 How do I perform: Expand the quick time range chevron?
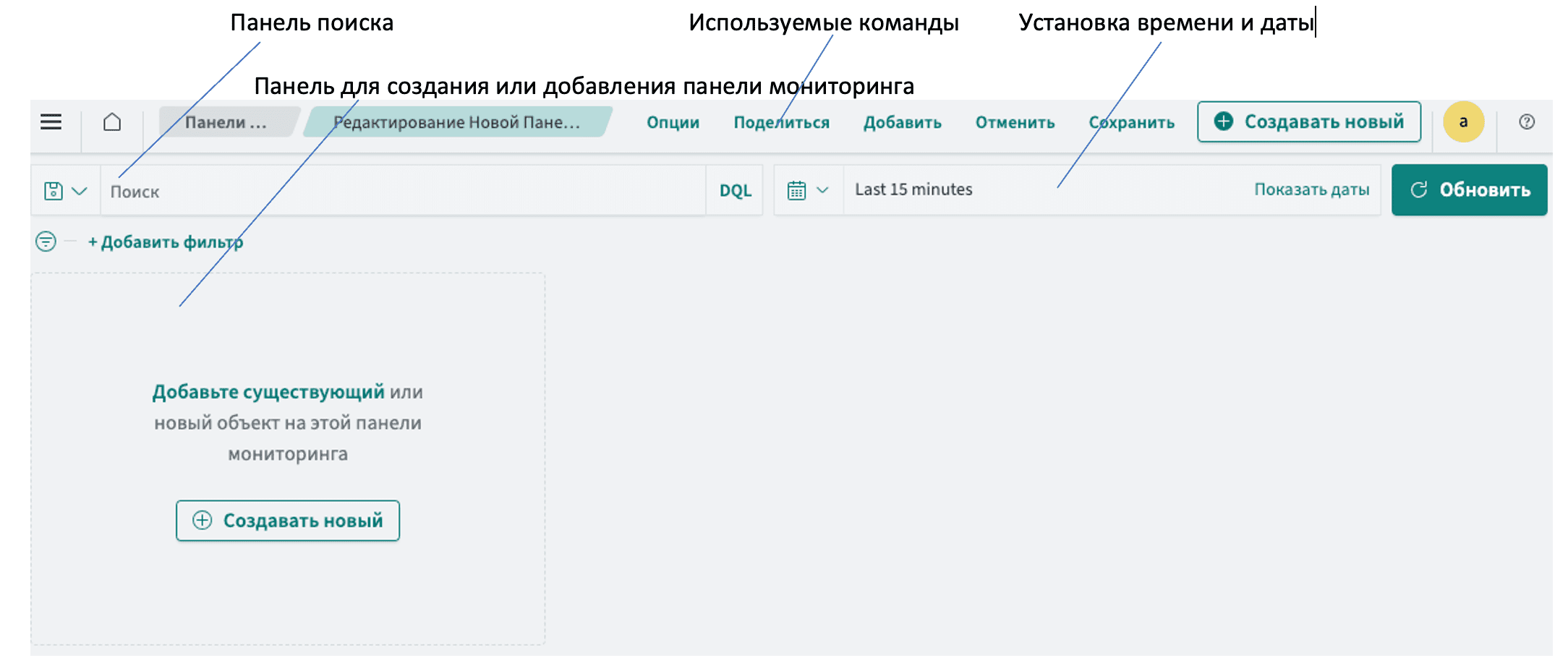coord(822,190)
